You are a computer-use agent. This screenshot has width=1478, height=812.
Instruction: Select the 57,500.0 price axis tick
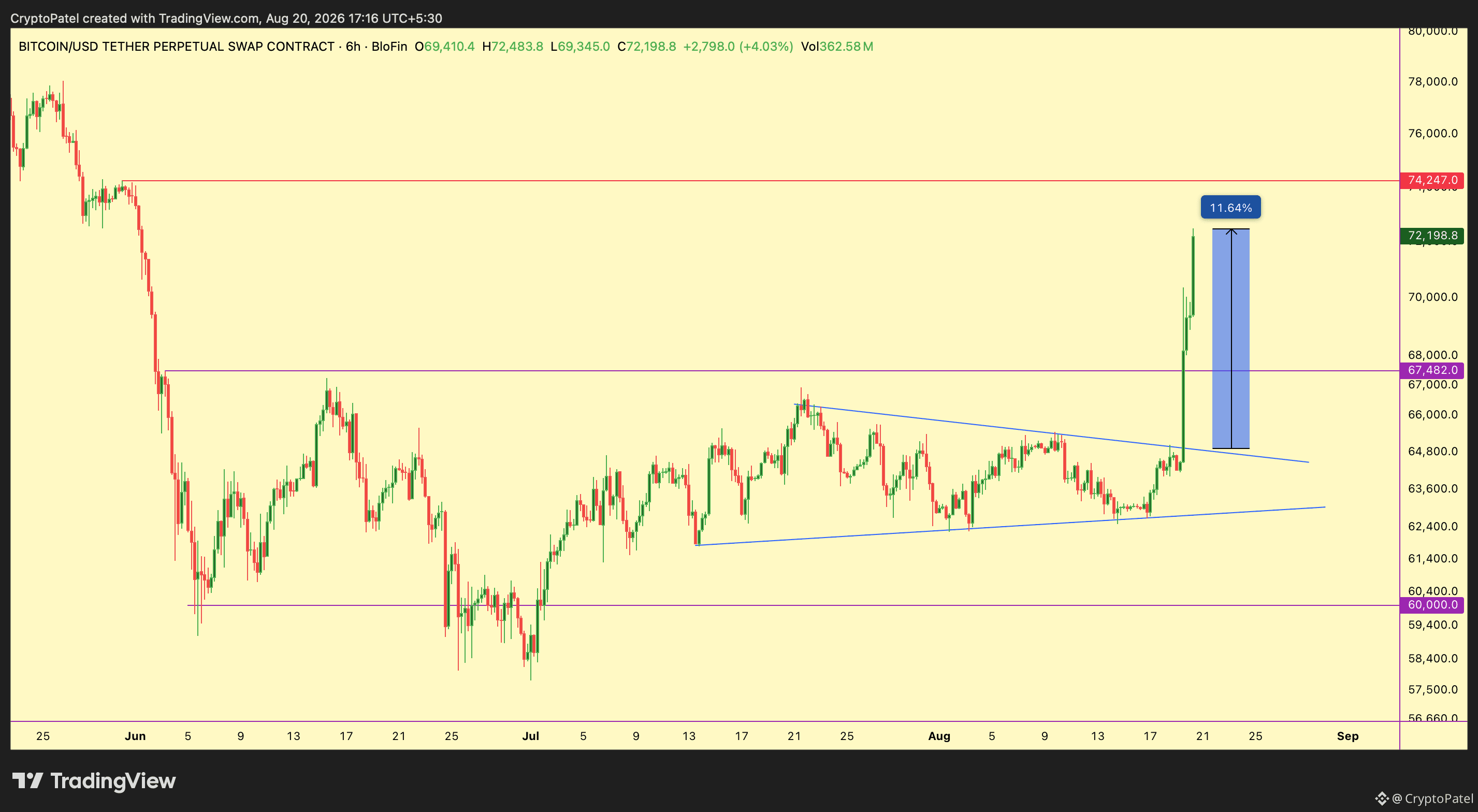coord(1432,689)
